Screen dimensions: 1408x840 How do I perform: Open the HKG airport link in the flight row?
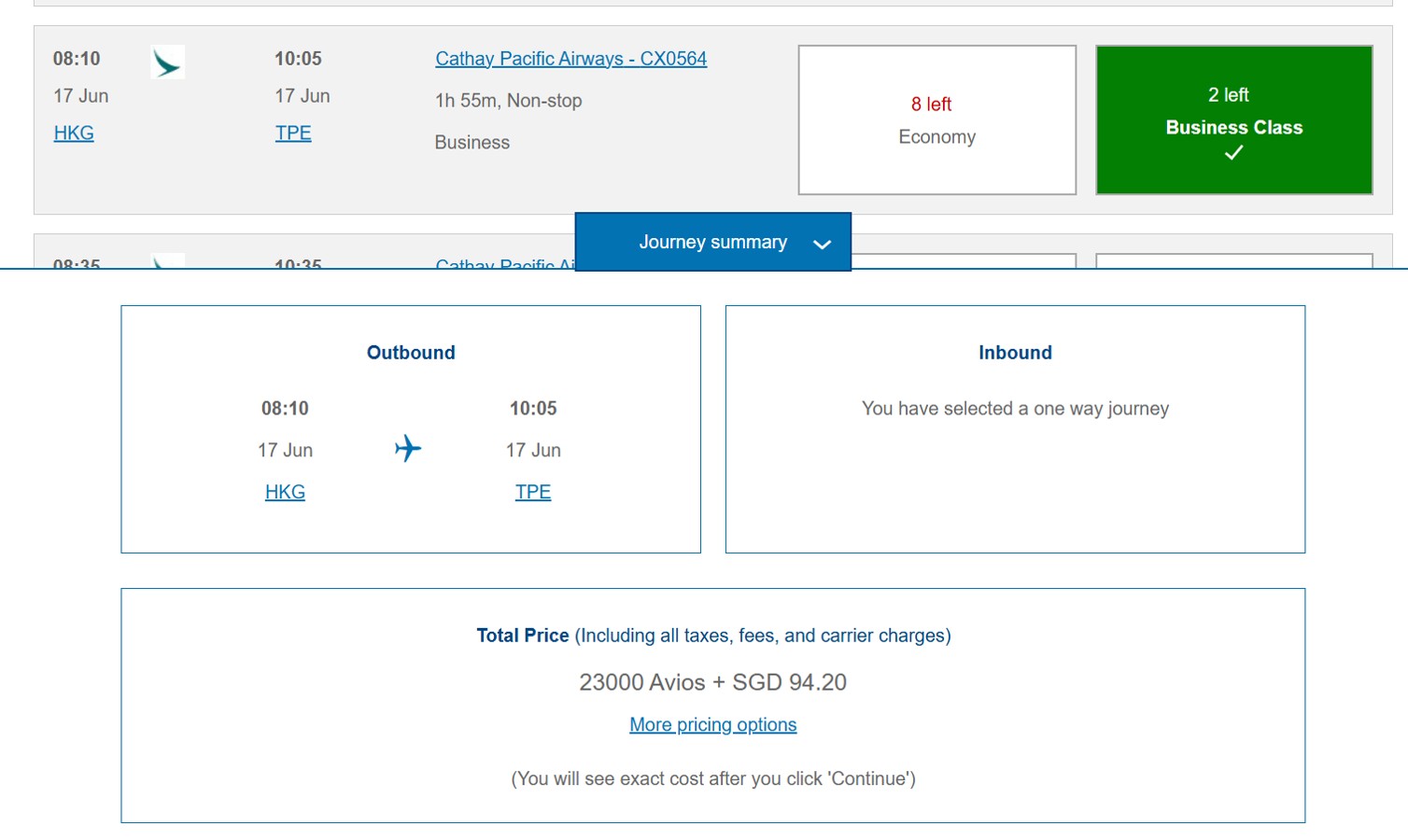point(74,133)
